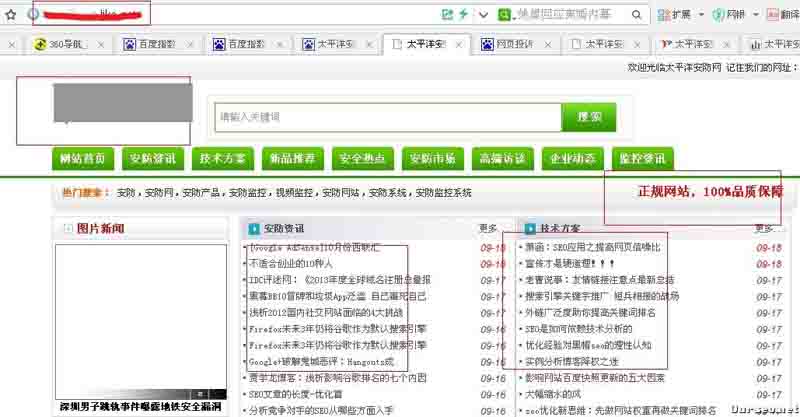Click the 安防资讯 section header icon

click(x=254, y=228)
